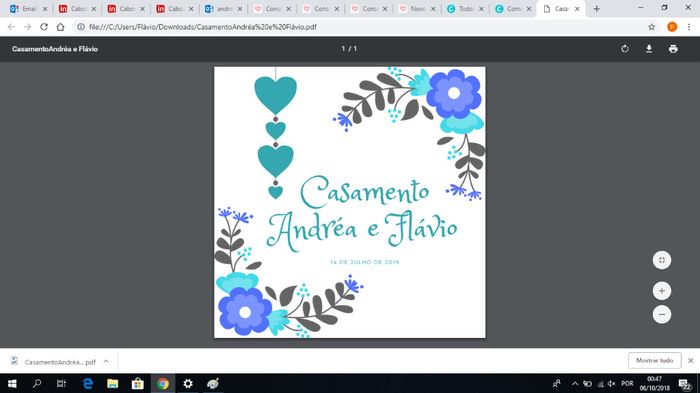Open Windows search from the taskbar
Viewport: 700px width, 393px height.
(37, 384)
